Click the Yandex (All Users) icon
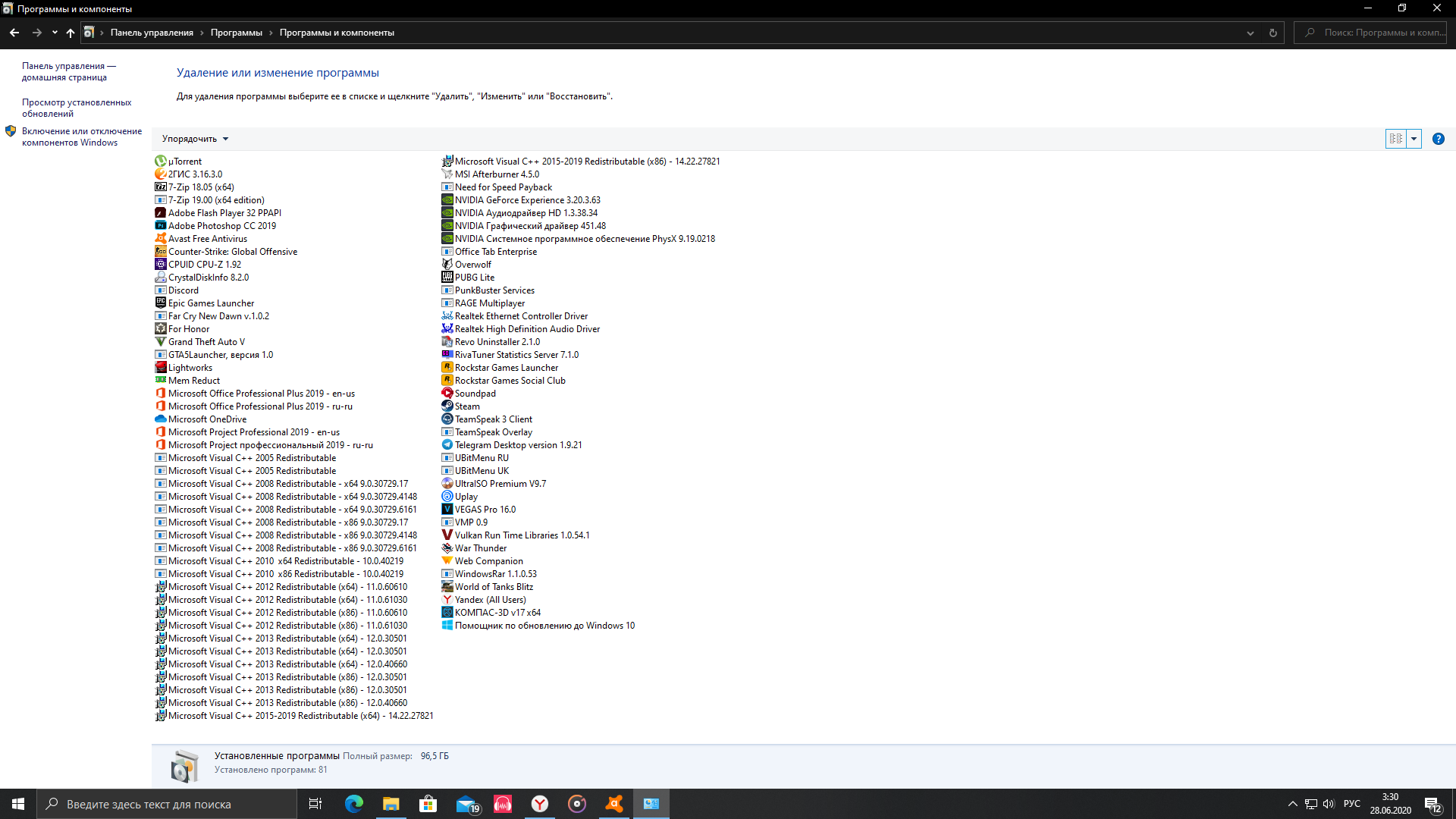The image size is (1456, 819). [447, 600]
